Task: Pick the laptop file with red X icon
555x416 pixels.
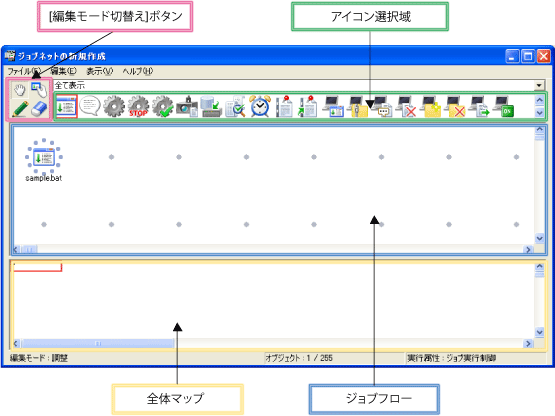Action: [406, 106]
